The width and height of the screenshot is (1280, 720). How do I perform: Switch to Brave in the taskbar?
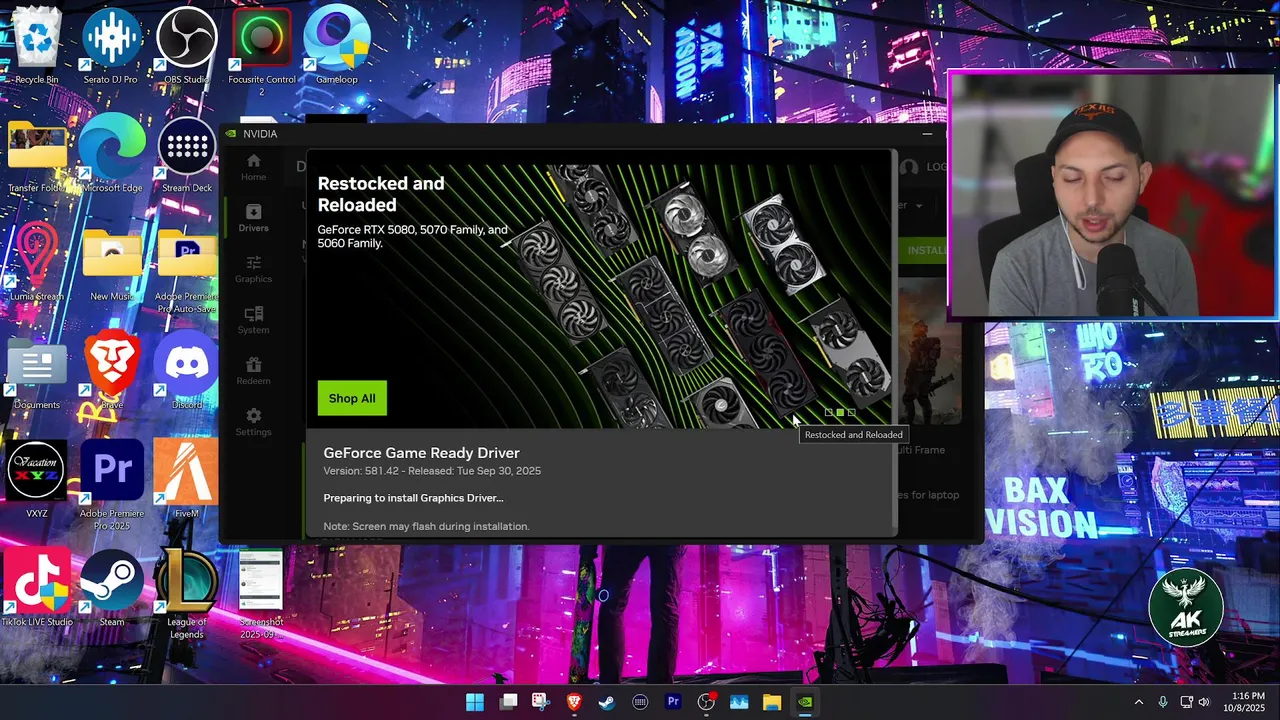click(x=574, y=702)
